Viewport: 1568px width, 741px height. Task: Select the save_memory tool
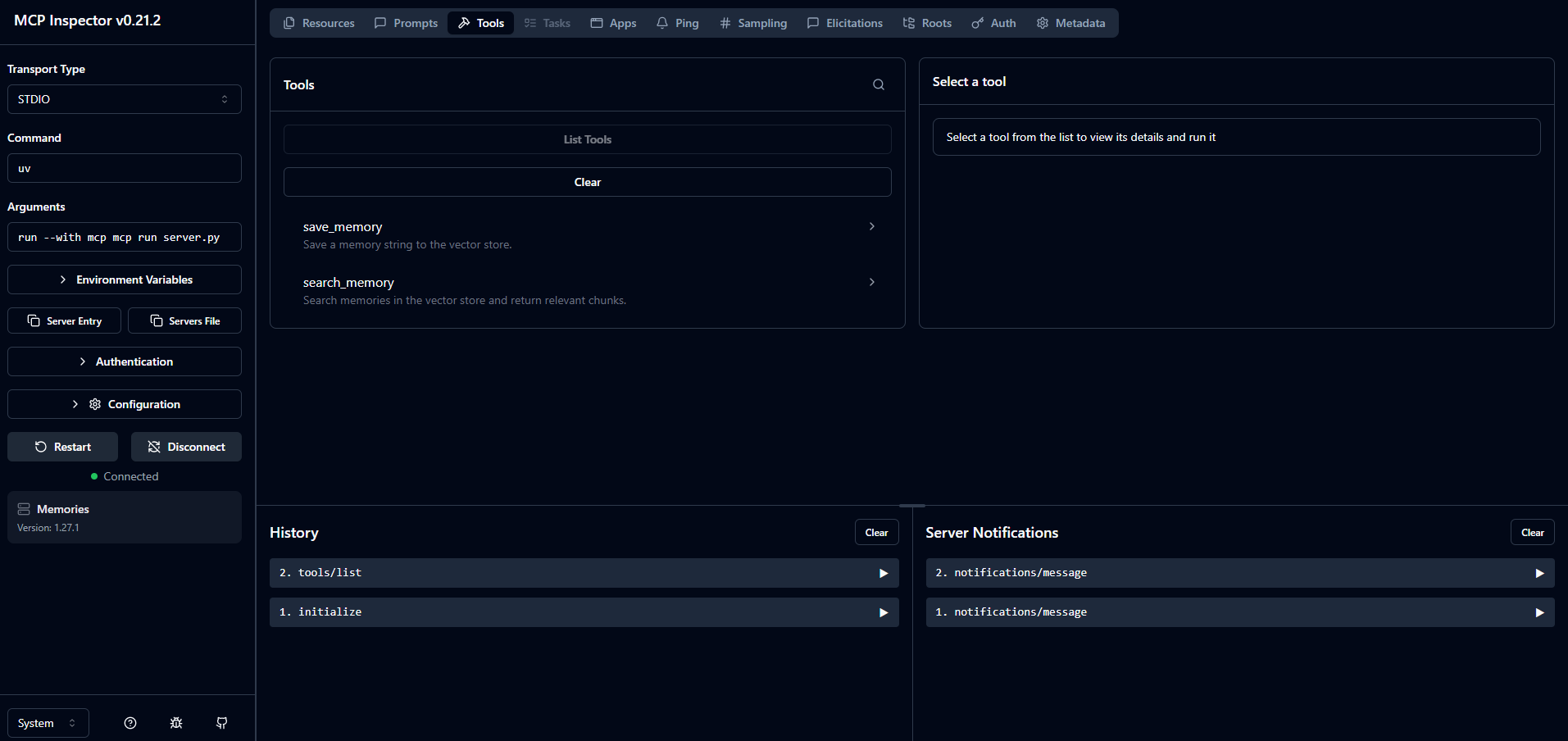(x=588, y=234)
